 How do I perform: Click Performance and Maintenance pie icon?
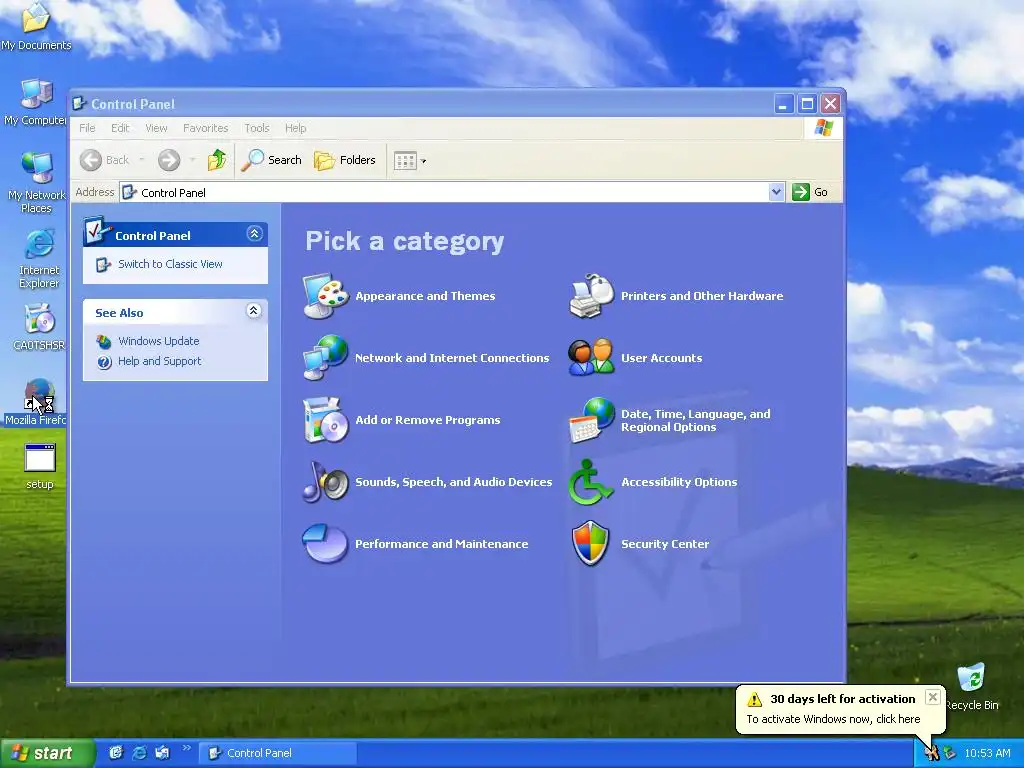click(325, 543)
